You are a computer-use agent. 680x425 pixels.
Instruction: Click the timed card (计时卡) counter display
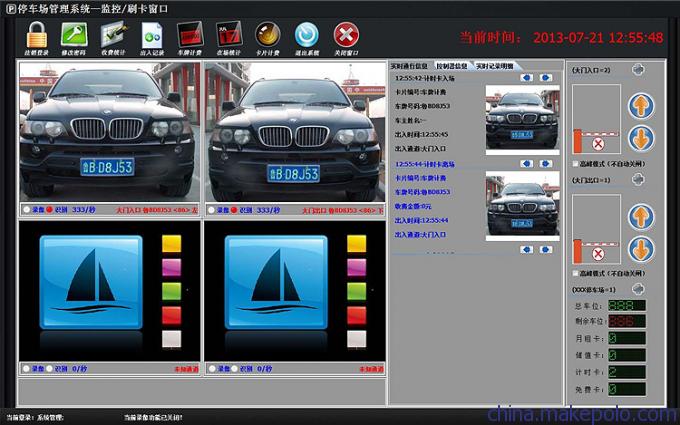pos(627,372)
